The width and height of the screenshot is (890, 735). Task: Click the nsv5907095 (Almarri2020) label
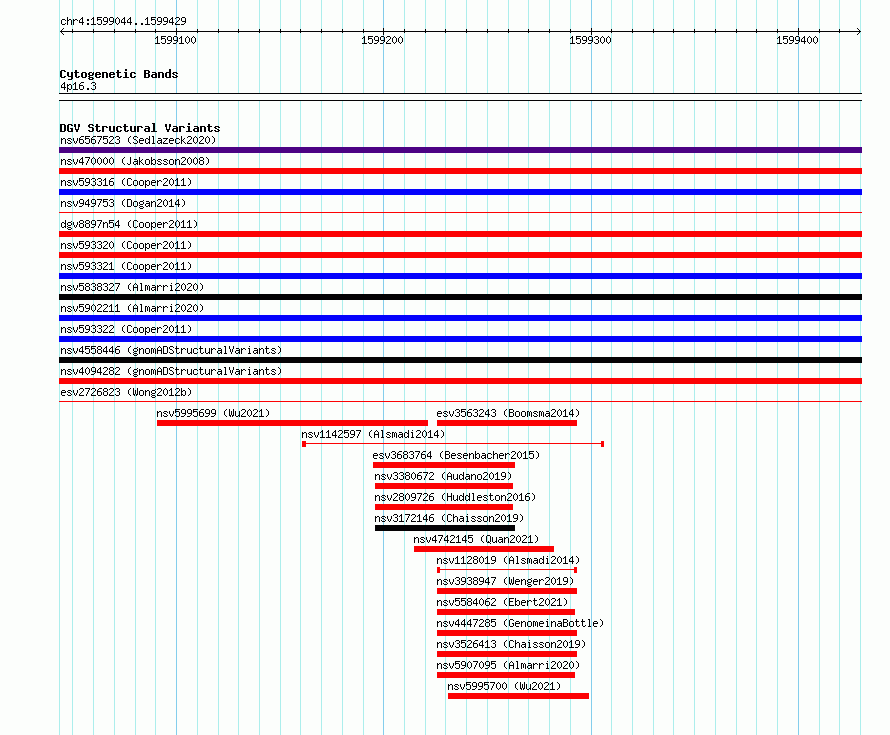pos(508,665)
